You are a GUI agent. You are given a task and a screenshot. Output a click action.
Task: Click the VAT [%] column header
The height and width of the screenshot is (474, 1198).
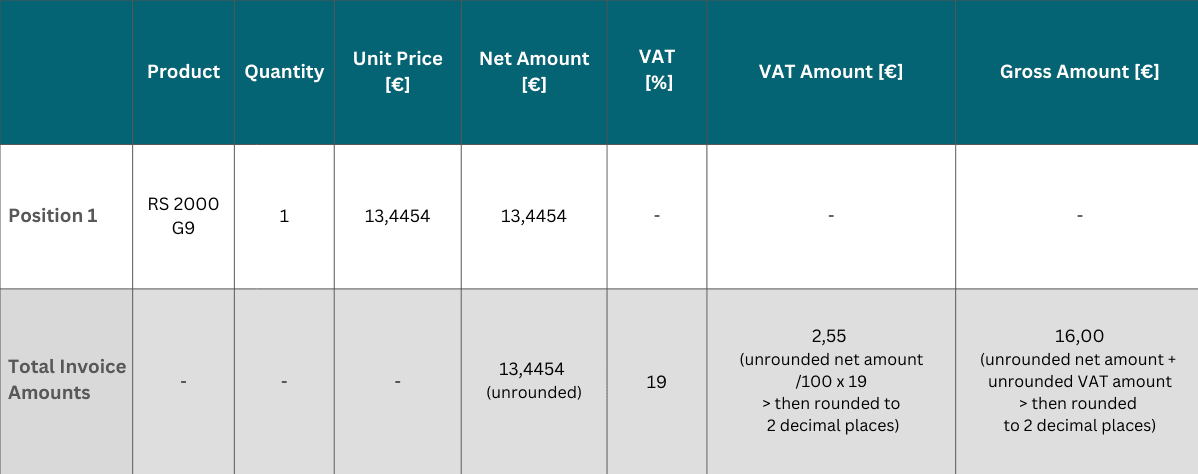pos(656,69)
